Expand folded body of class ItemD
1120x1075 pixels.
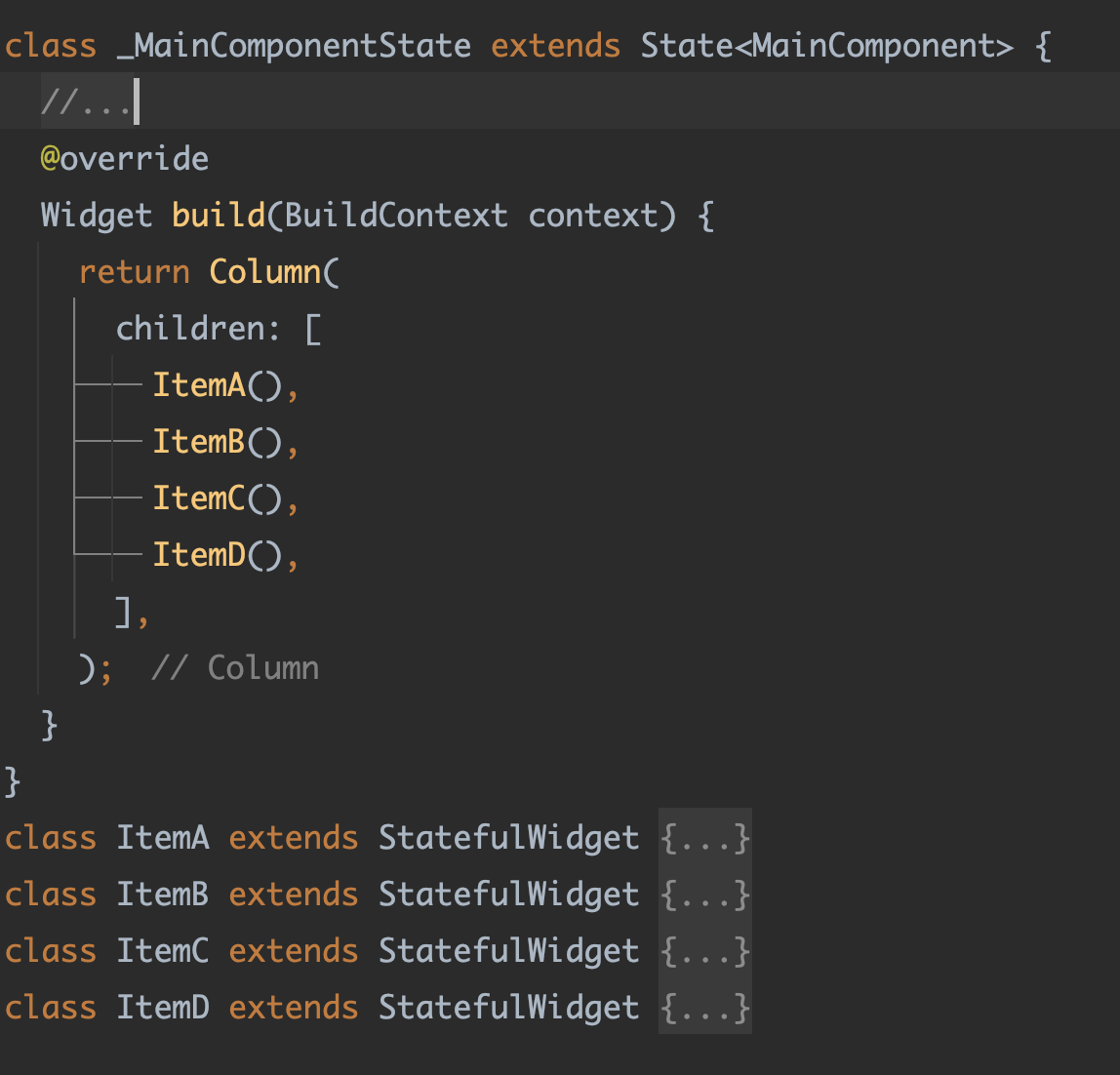click(x=704, y=1008)
